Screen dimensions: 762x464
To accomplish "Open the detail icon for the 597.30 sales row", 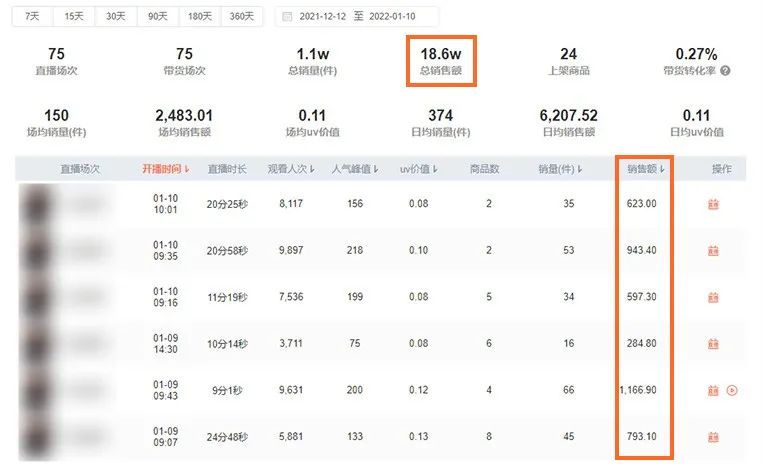I will (x=713, y=297).
